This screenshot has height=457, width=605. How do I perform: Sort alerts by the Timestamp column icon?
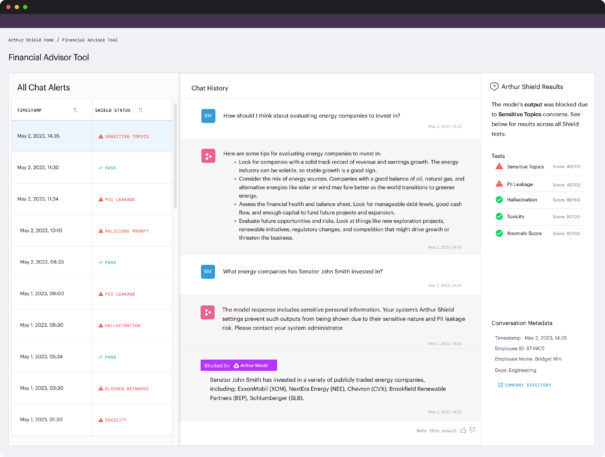[x=75, y=109]
